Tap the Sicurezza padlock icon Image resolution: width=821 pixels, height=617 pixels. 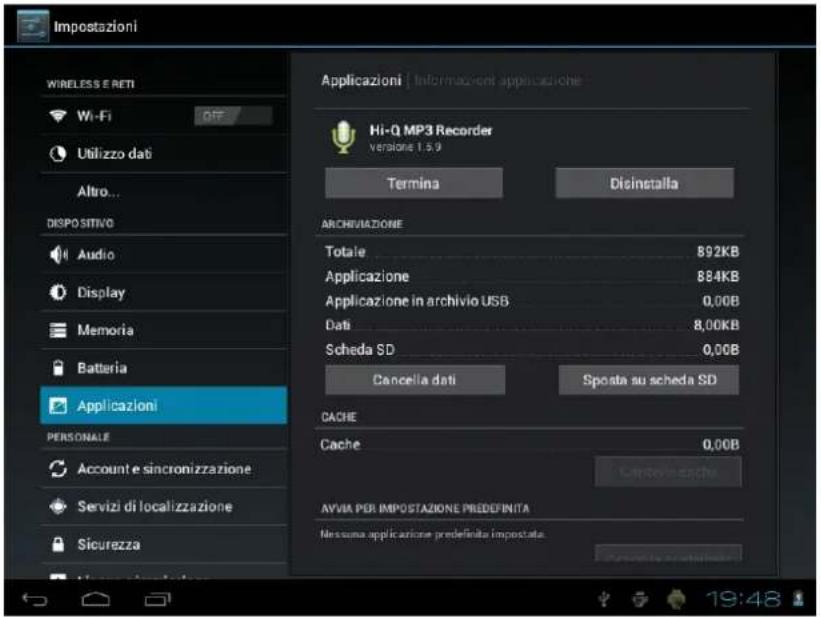58,544
